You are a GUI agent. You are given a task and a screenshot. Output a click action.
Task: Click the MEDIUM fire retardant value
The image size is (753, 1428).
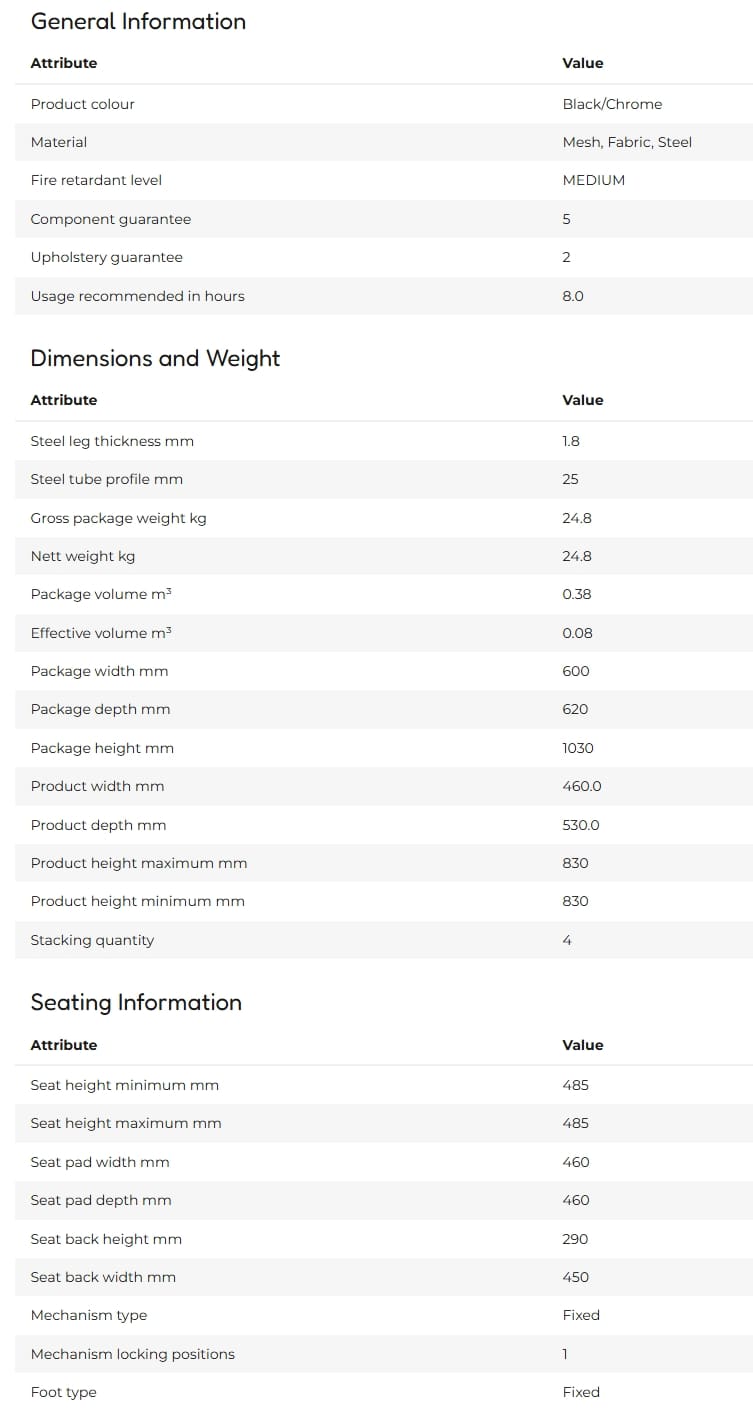pyautogui.click(x=594, y=181)
